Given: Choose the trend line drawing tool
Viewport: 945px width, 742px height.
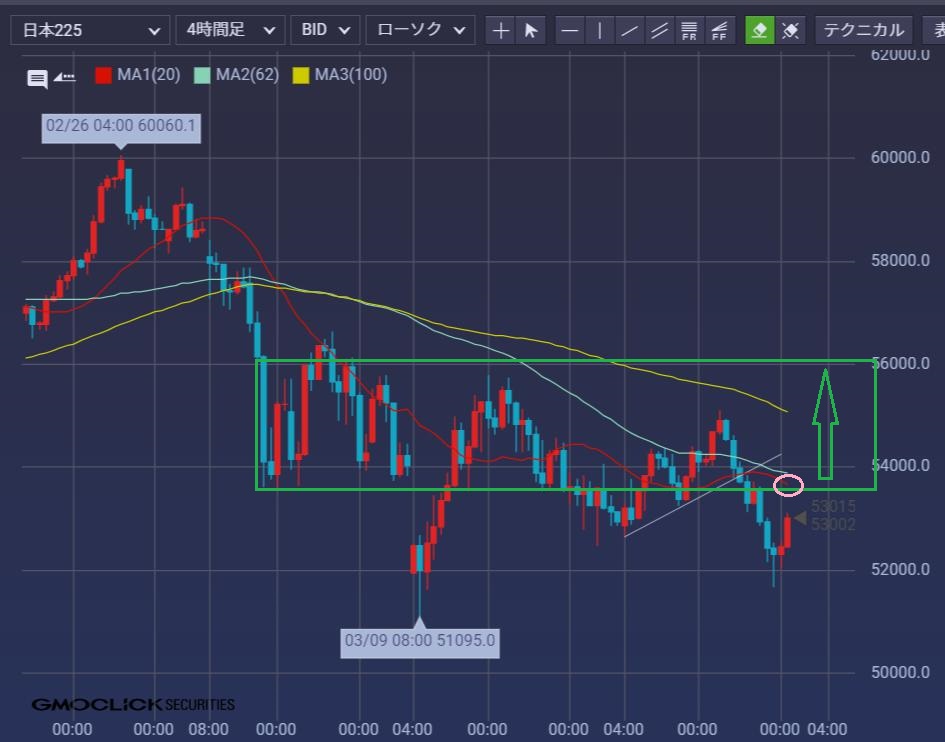Looking at the screenshot, I should click(x=629, y=30).
